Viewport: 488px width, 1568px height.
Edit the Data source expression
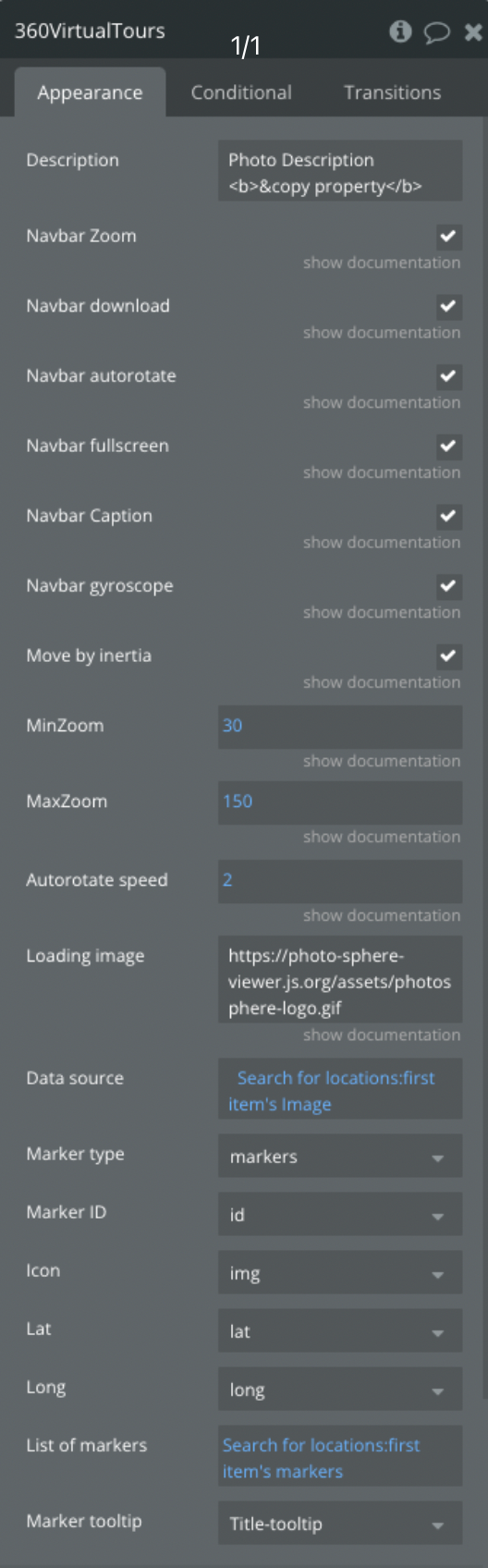(340, 1090)
